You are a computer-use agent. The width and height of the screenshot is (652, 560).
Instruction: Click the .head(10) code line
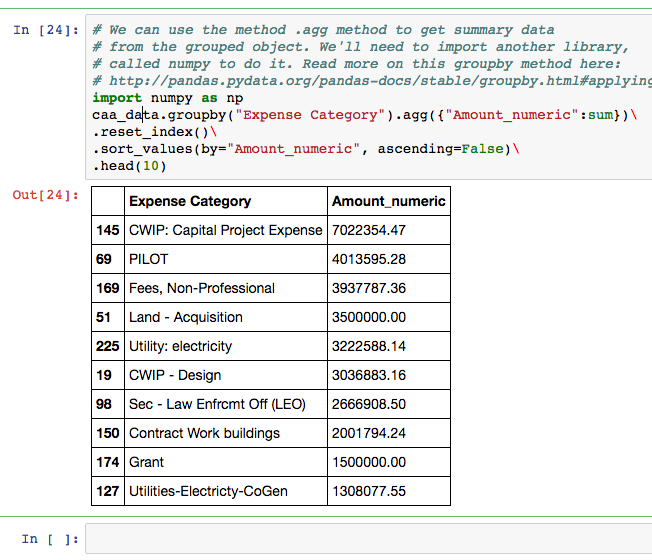click(x=129, y=166)
